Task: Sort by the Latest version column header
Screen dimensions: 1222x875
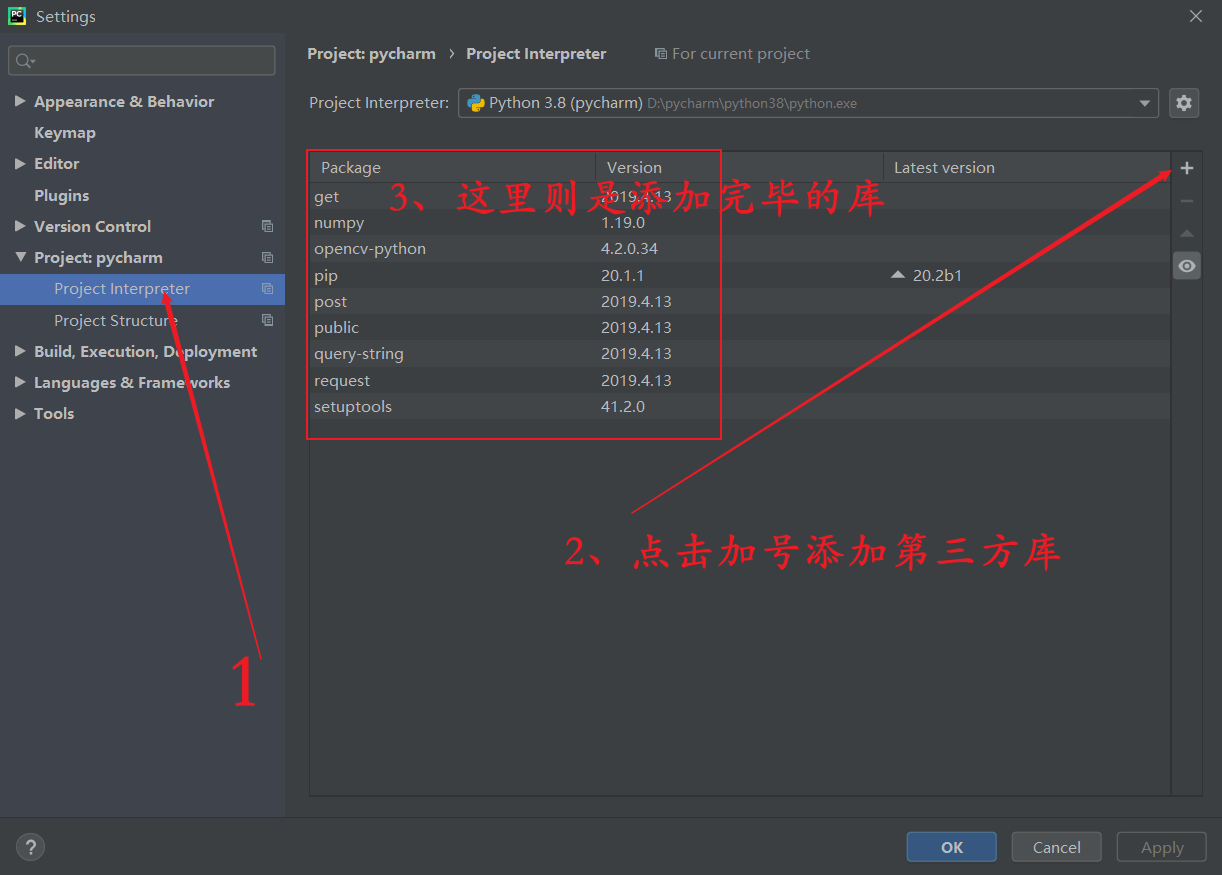Action: (x=1027, y=167)
